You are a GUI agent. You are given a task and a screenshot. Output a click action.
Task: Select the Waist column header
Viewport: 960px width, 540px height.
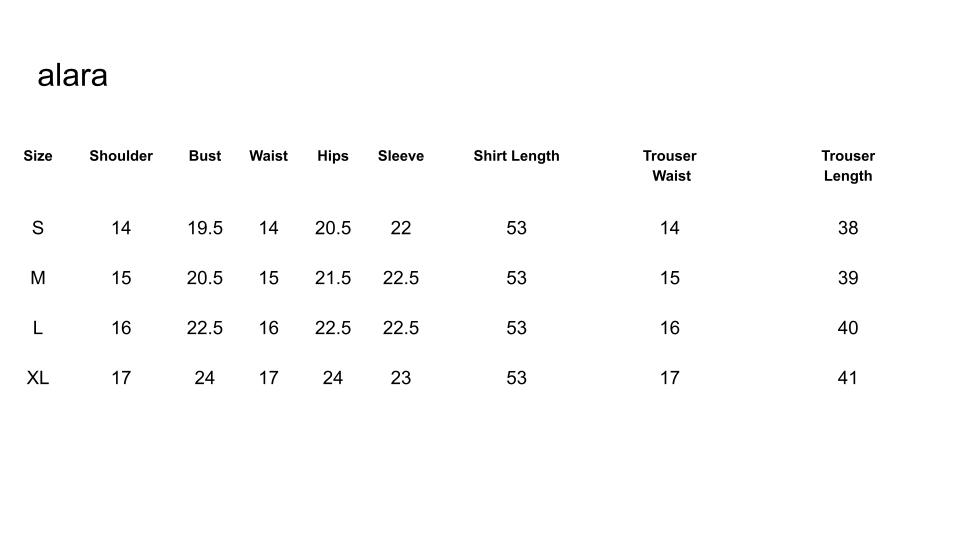(268, 156)
